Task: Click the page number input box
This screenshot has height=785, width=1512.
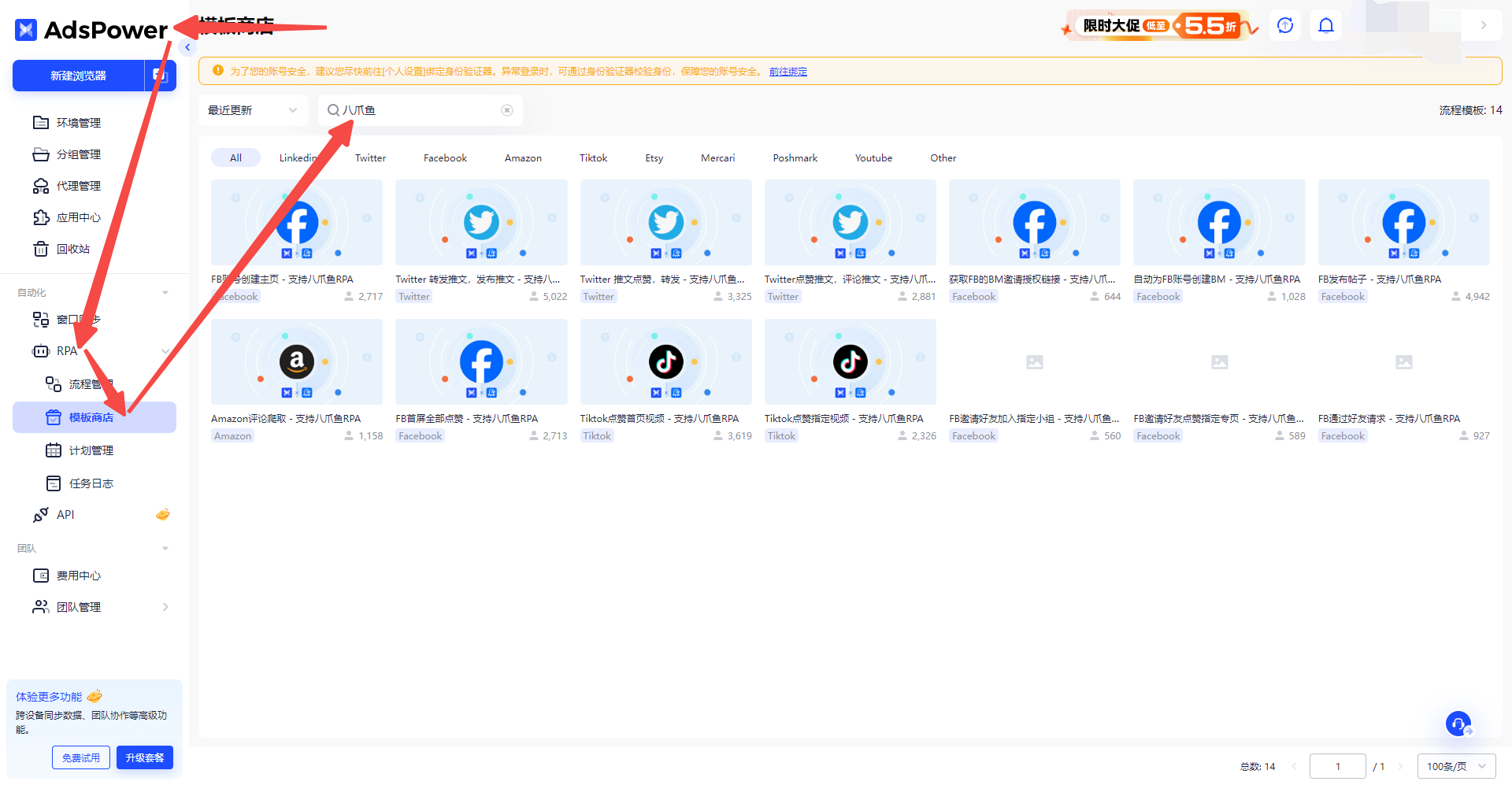Action: (x=1337, y=766)
